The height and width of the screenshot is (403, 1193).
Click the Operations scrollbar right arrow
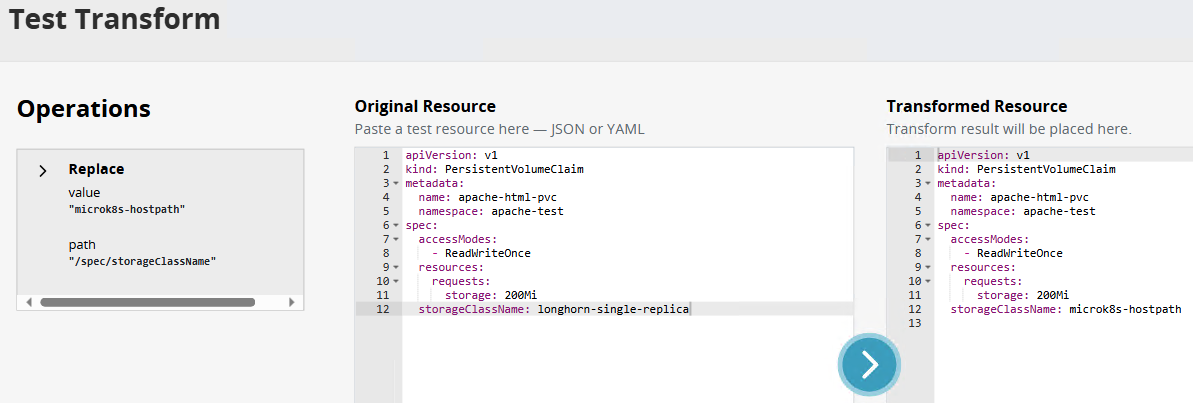[291, 302]
